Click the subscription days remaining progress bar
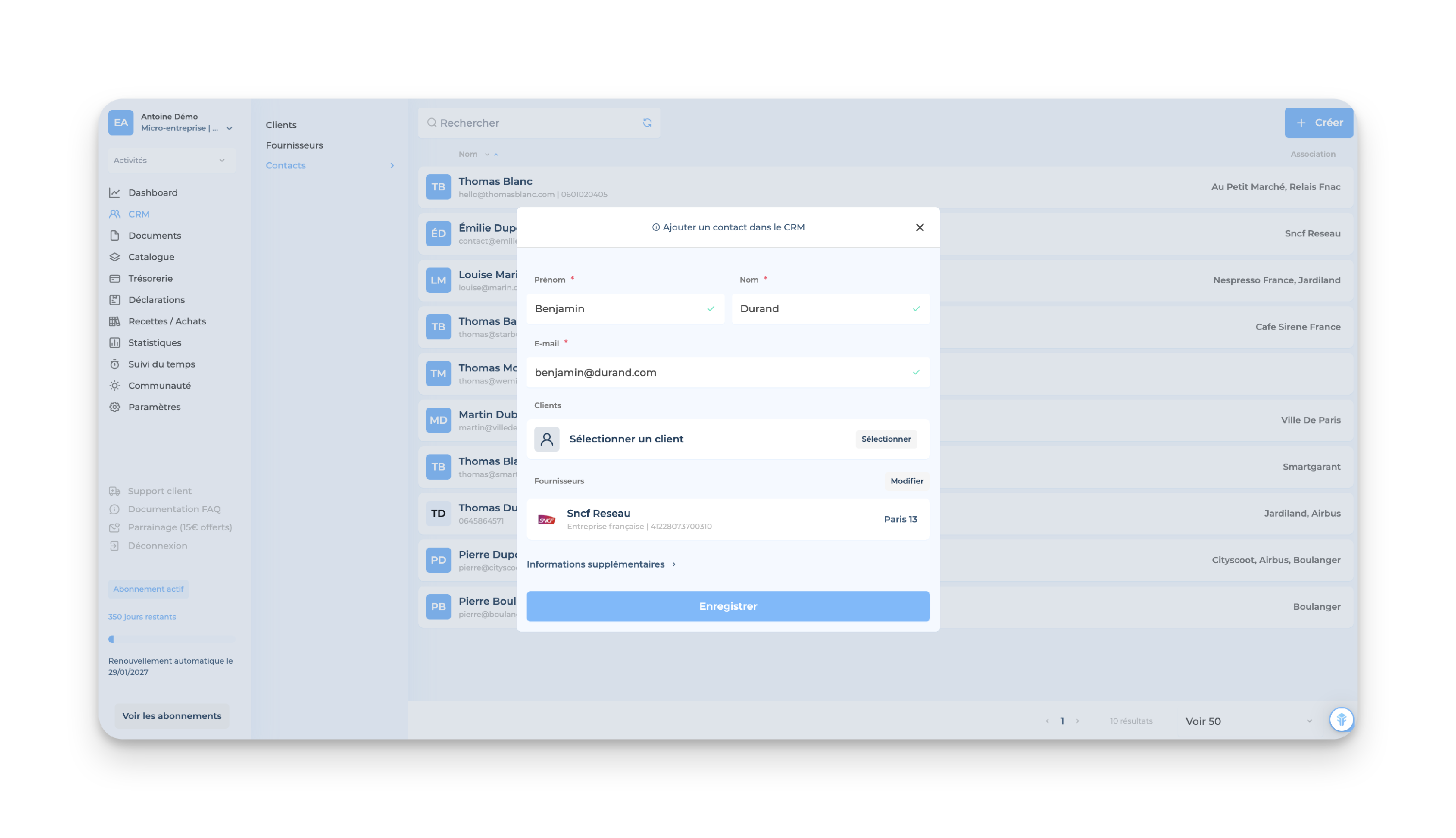 point(171,639)
